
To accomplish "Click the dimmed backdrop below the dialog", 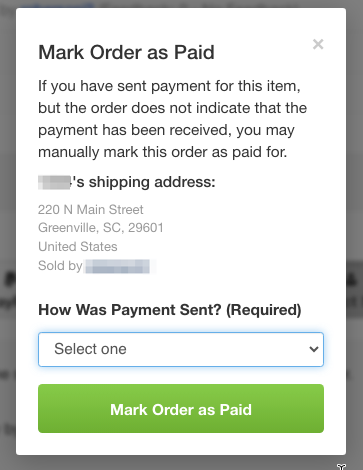I will click(x=181, y=463).
